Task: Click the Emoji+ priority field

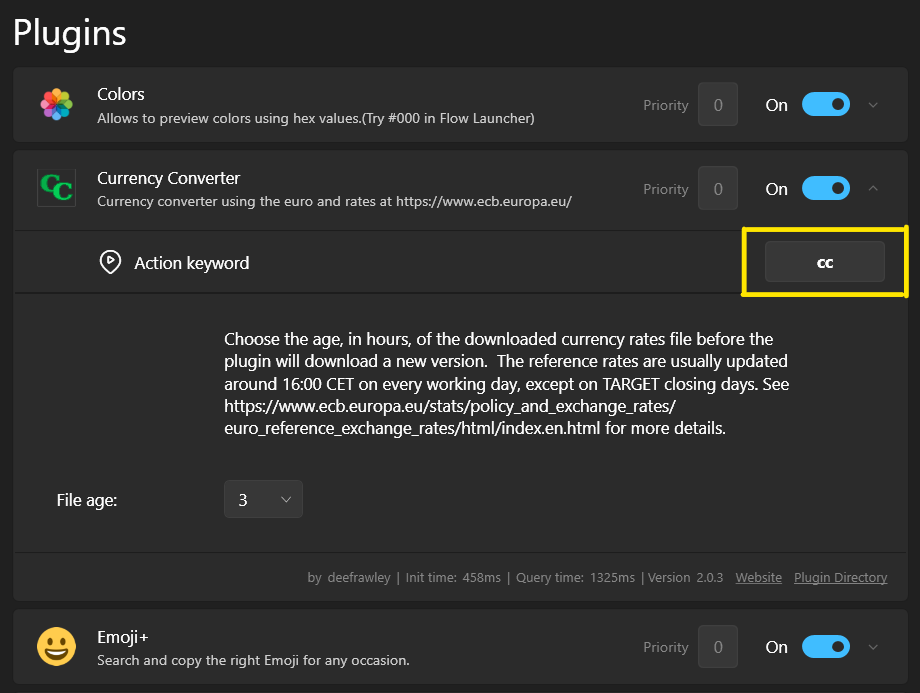Action: click(718, 647)
